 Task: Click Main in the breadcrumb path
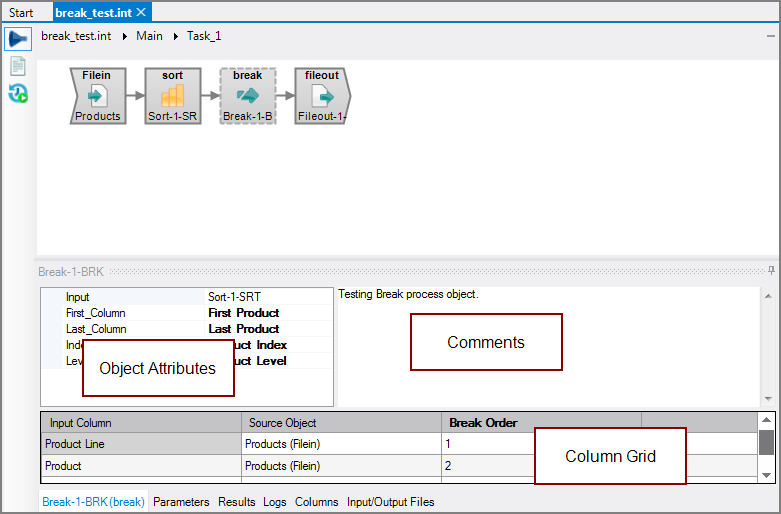click(149, 36)
